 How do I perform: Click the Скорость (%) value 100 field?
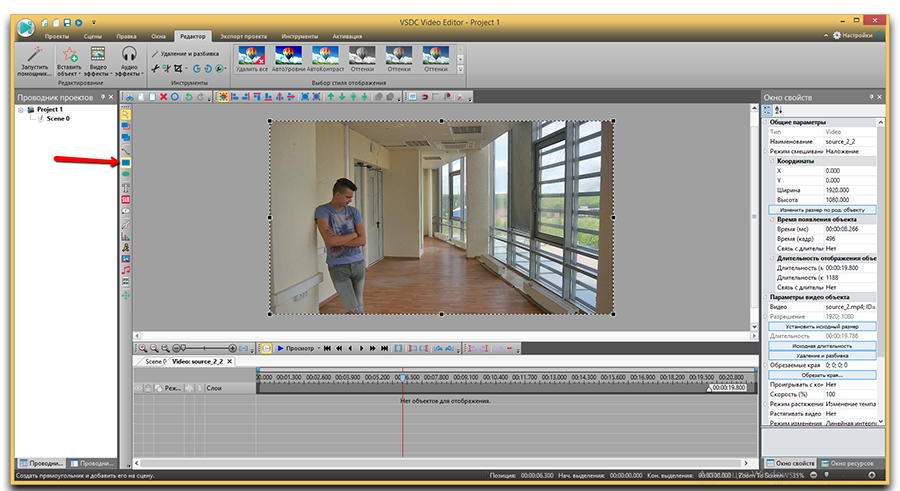click(x=851, y=394)
